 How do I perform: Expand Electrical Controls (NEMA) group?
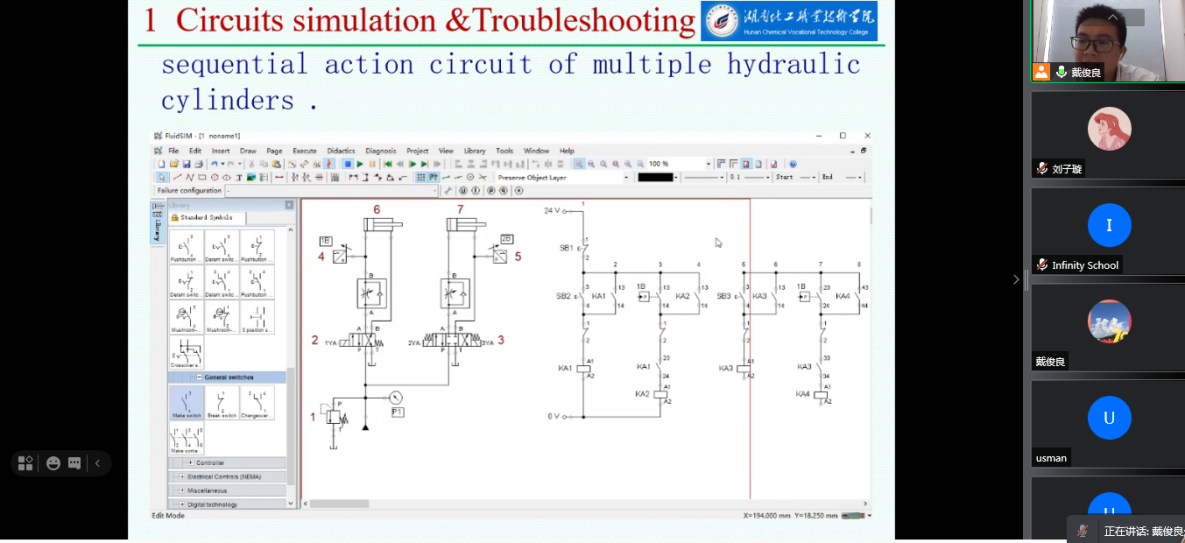click(x=181, y=477)
